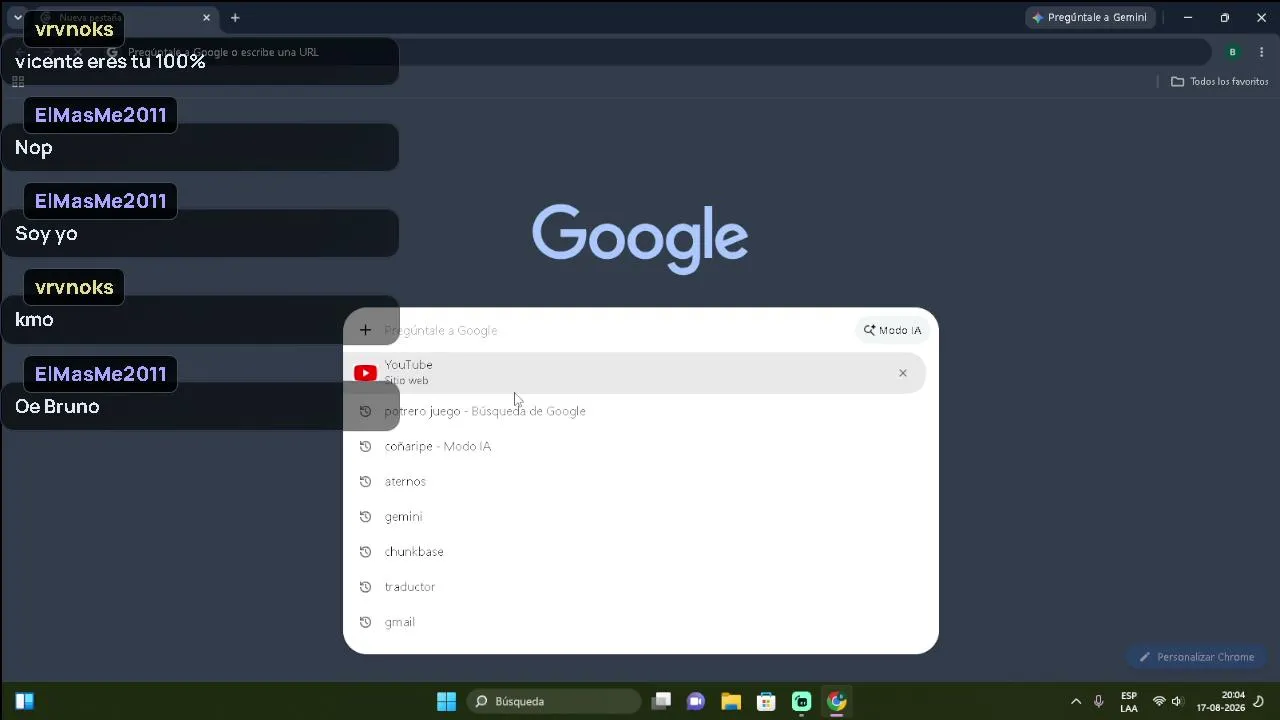Open Task View from taskbar
The image size is (1280, 720).
click(661, 701)
